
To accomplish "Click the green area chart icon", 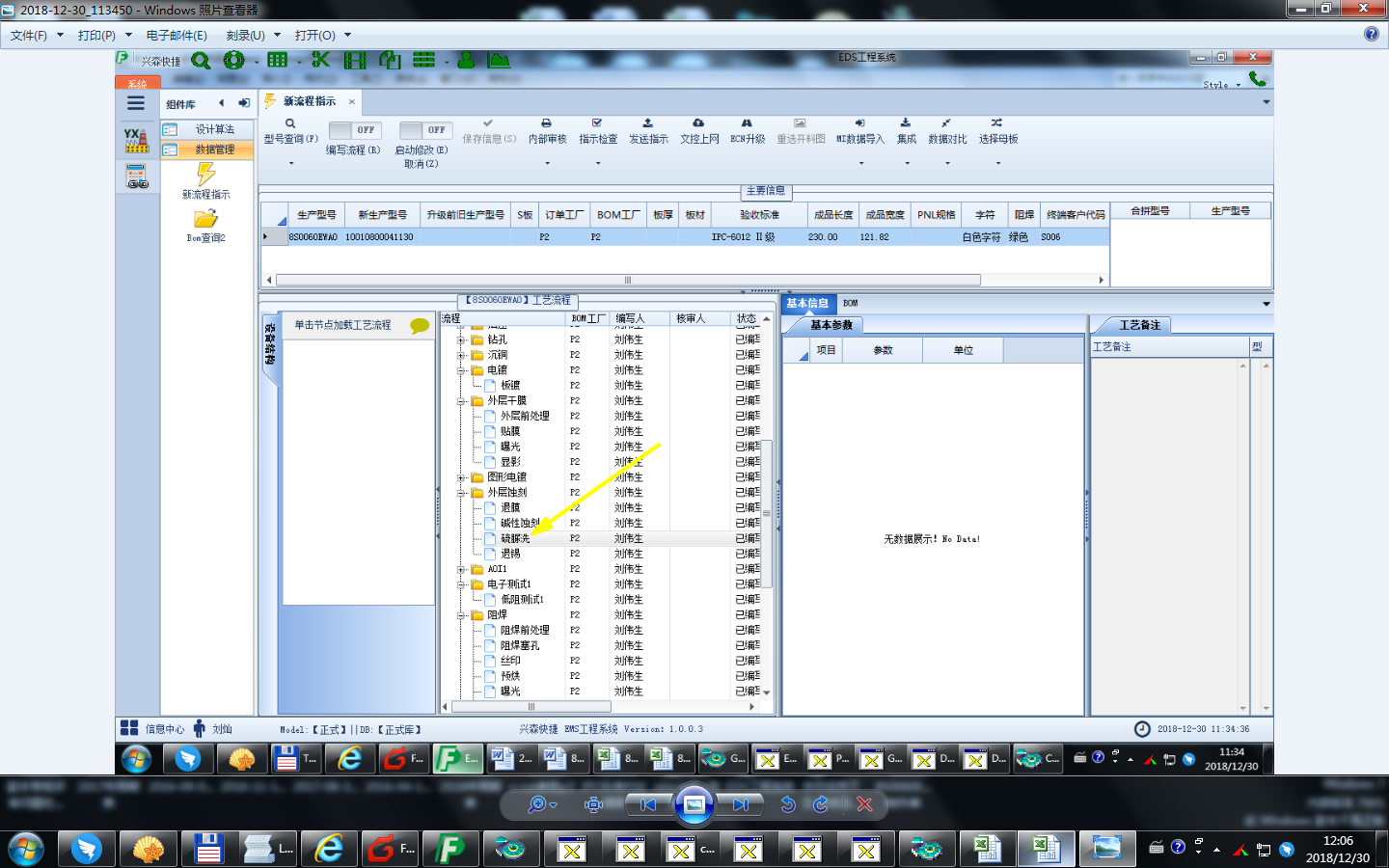I will tap(499, 60).
